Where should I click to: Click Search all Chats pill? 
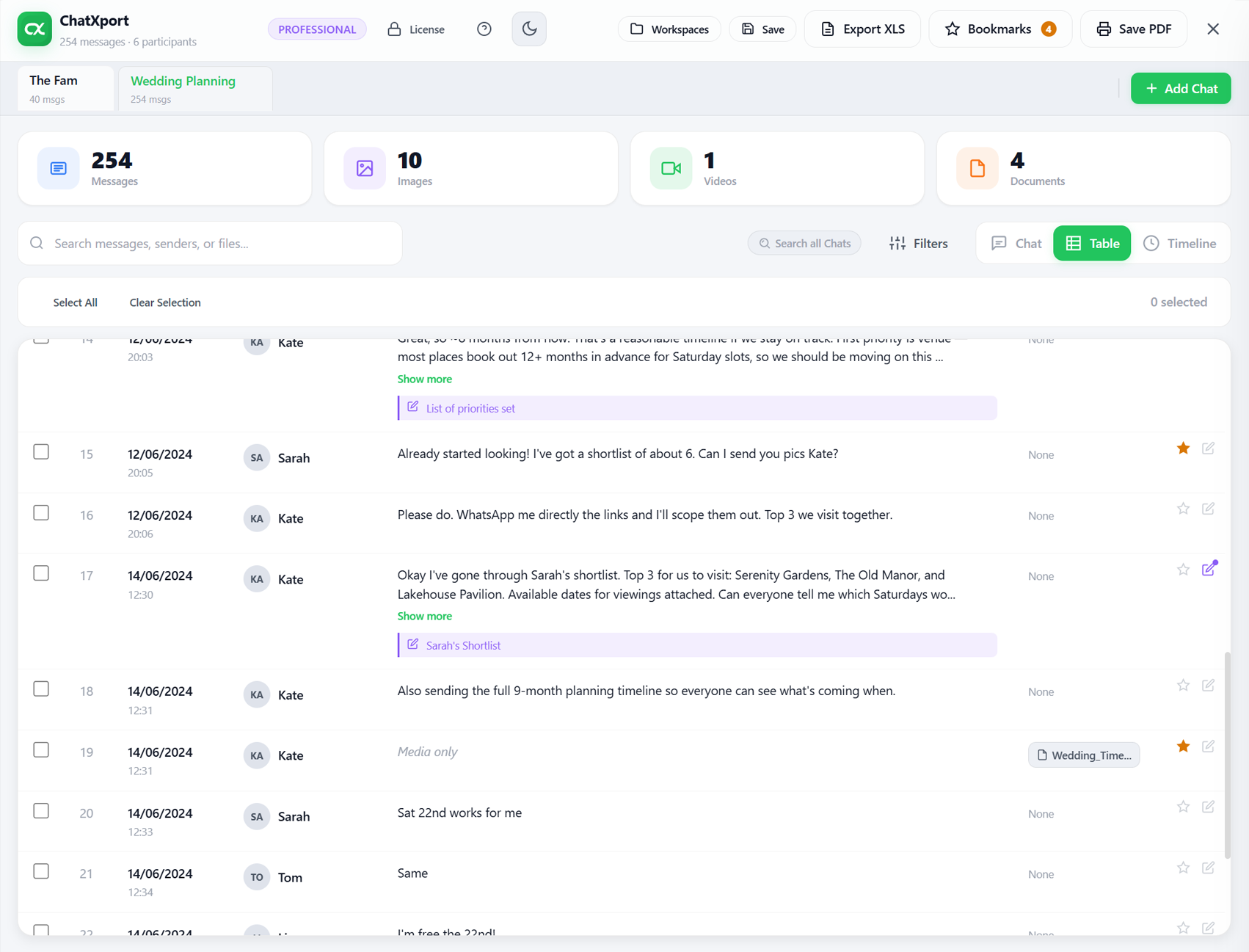click(x=804, y=243)
